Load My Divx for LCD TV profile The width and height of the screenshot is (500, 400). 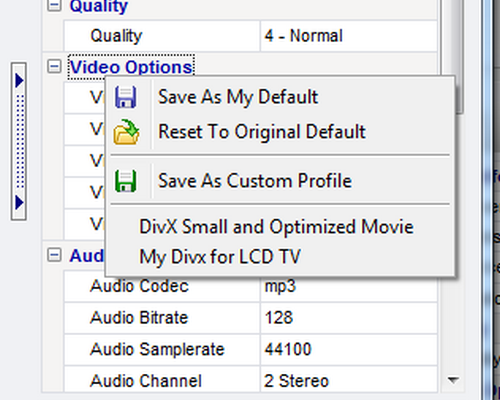[280, 257]
